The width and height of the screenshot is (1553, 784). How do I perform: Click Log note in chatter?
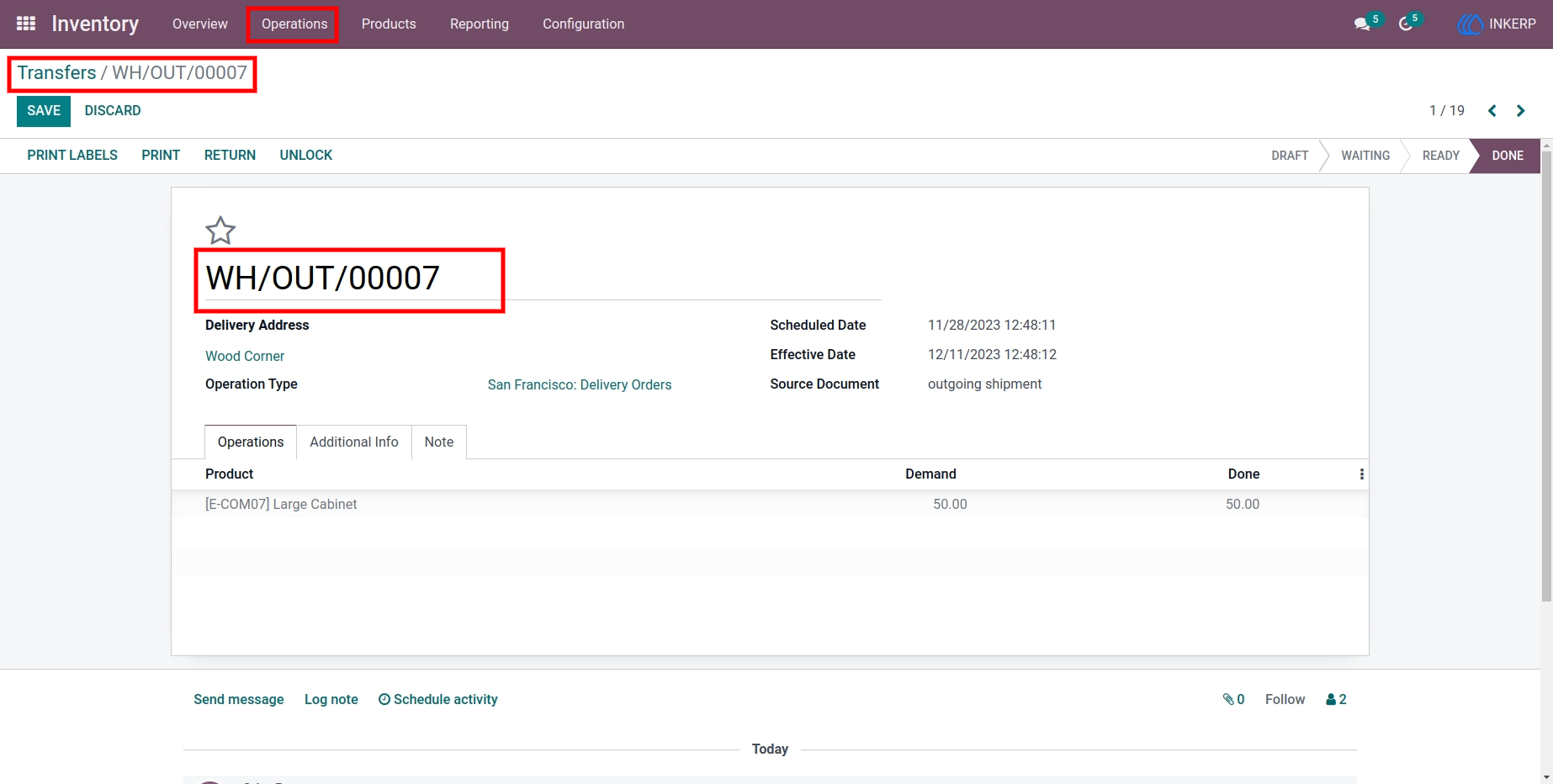(331, 699)
